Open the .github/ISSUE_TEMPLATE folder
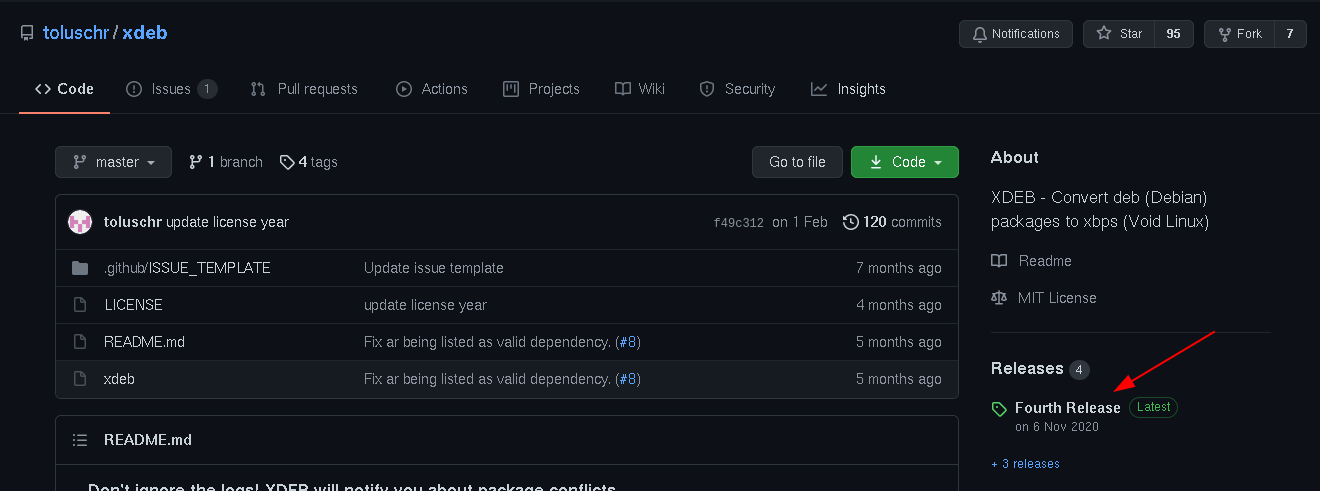 coord(187,268)
